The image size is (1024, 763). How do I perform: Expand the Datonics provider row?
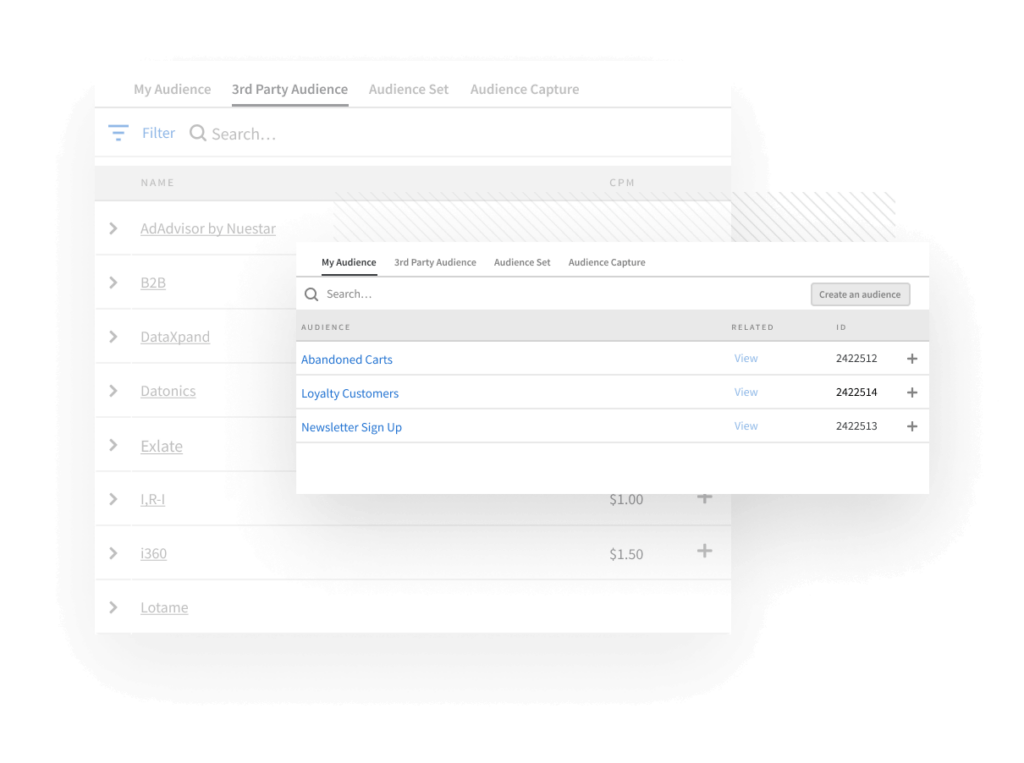[x=113, y=390]
